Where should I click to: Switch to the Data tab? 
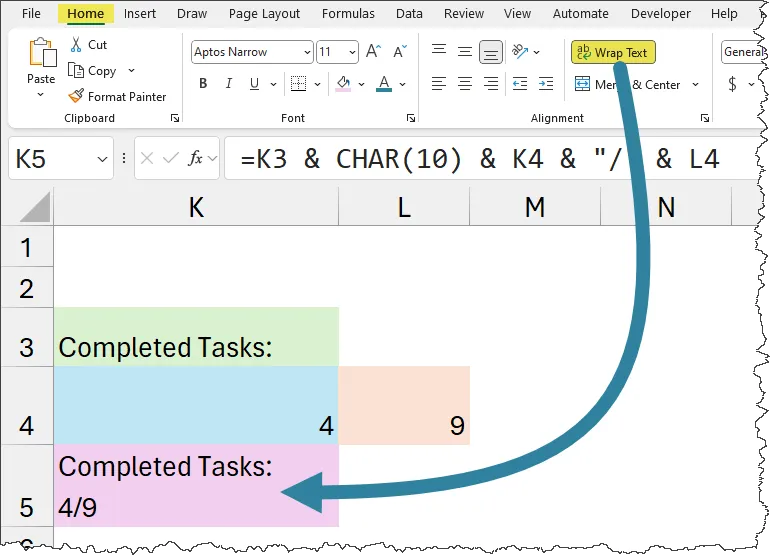[x=409, y=13]
